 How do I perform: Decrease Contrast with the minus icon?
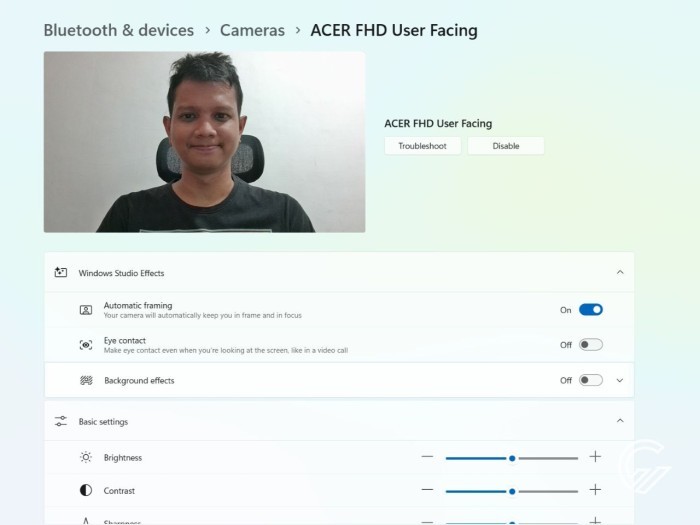coord(427,490)
